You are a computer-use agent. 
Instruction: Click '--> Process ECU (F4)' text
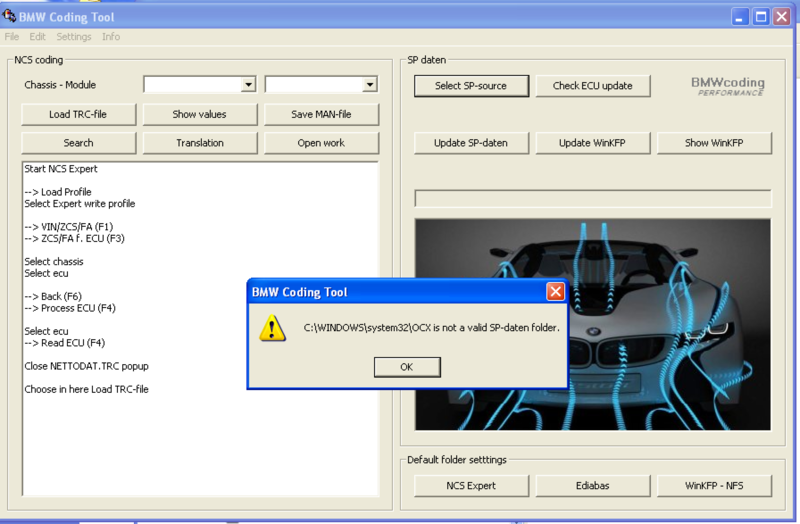(x=70, y=308)
